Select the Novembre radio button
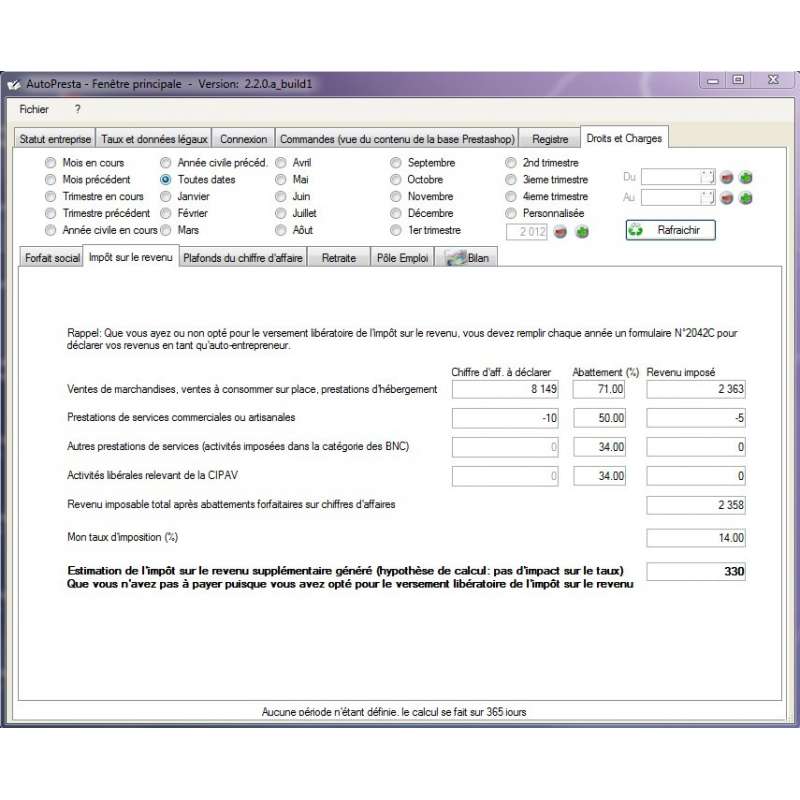 click(396, 196)
